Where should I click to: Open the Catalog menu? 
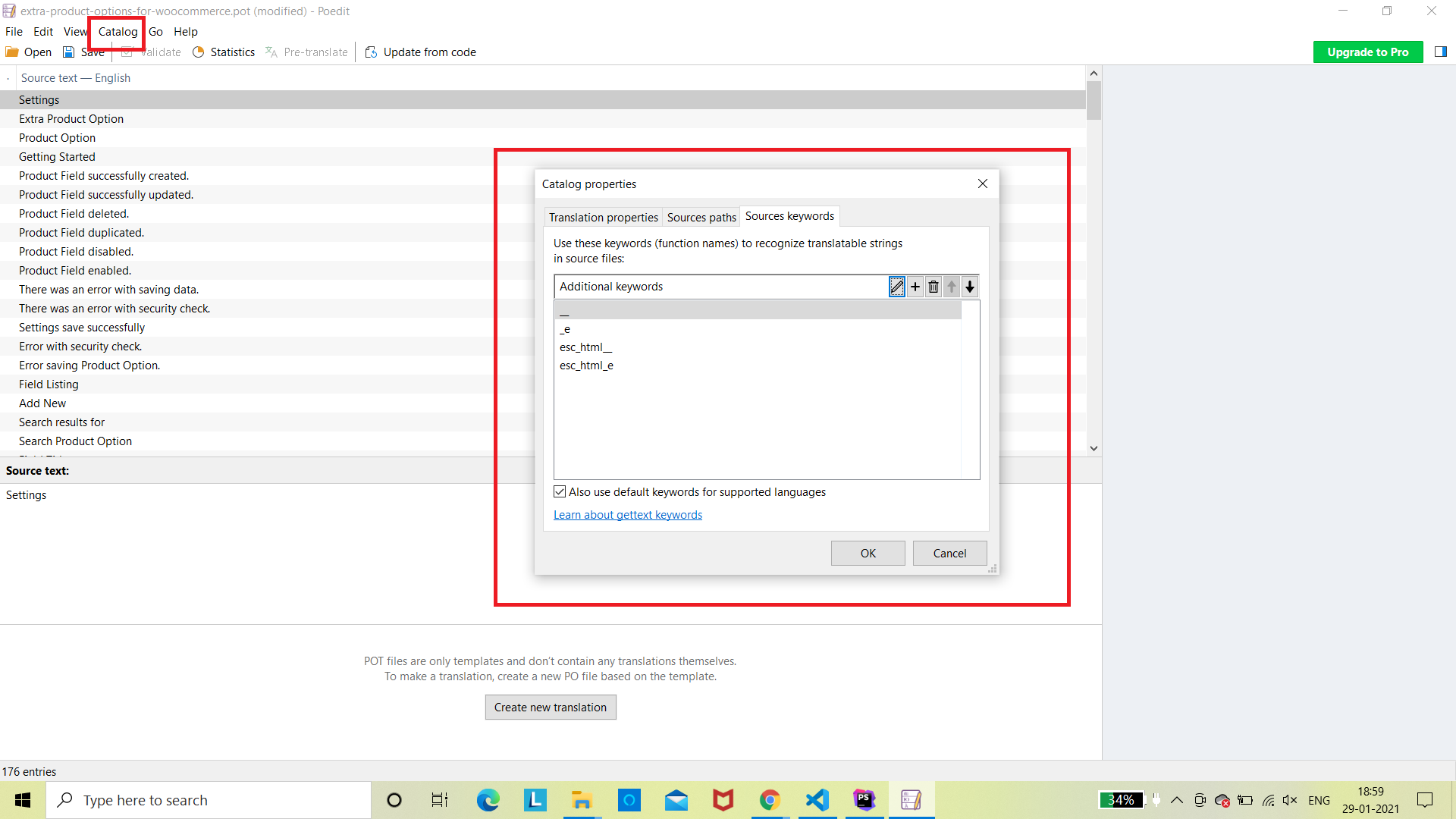[118, 32]
